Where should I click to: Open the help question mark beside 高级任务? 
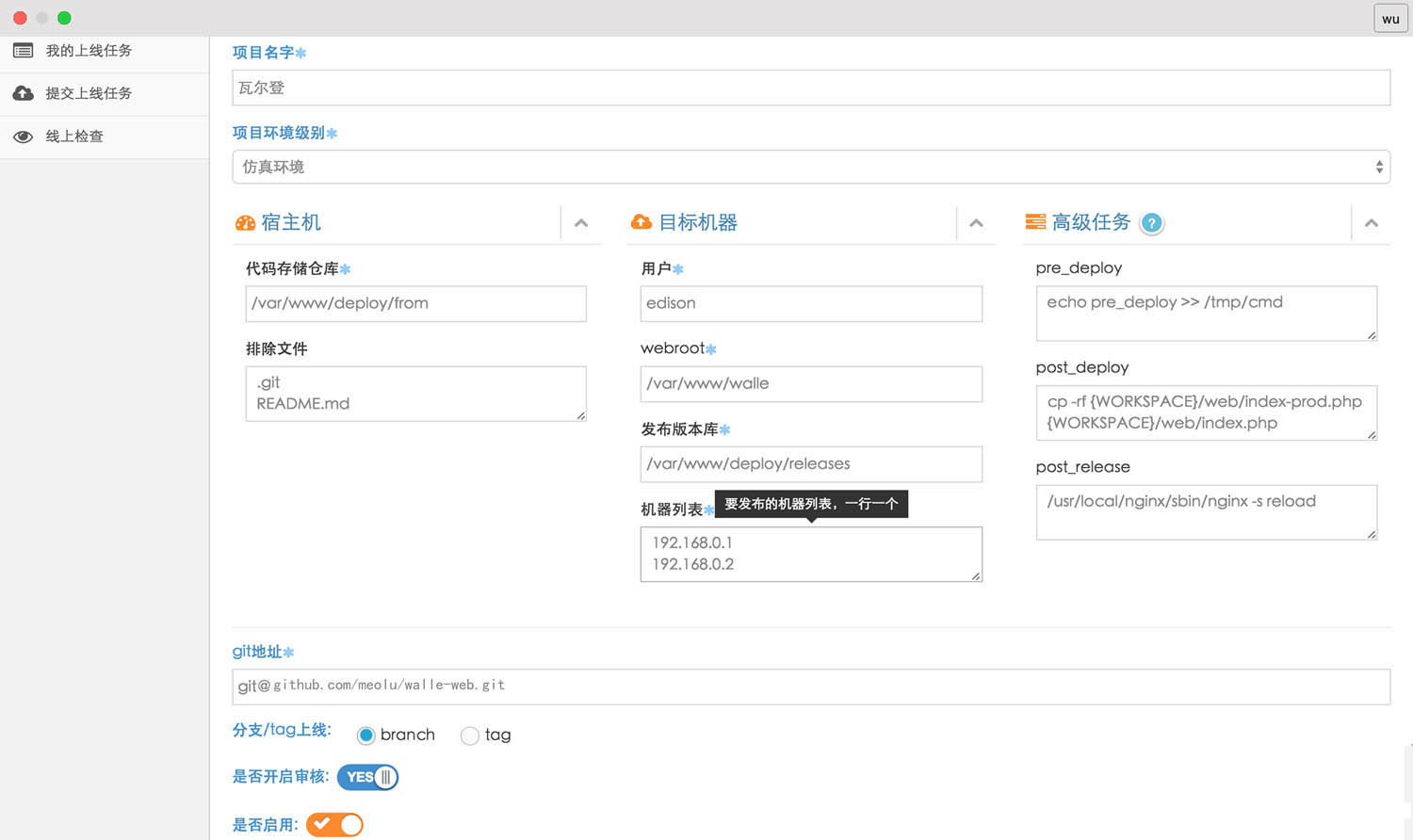[x=1151, y=223]
